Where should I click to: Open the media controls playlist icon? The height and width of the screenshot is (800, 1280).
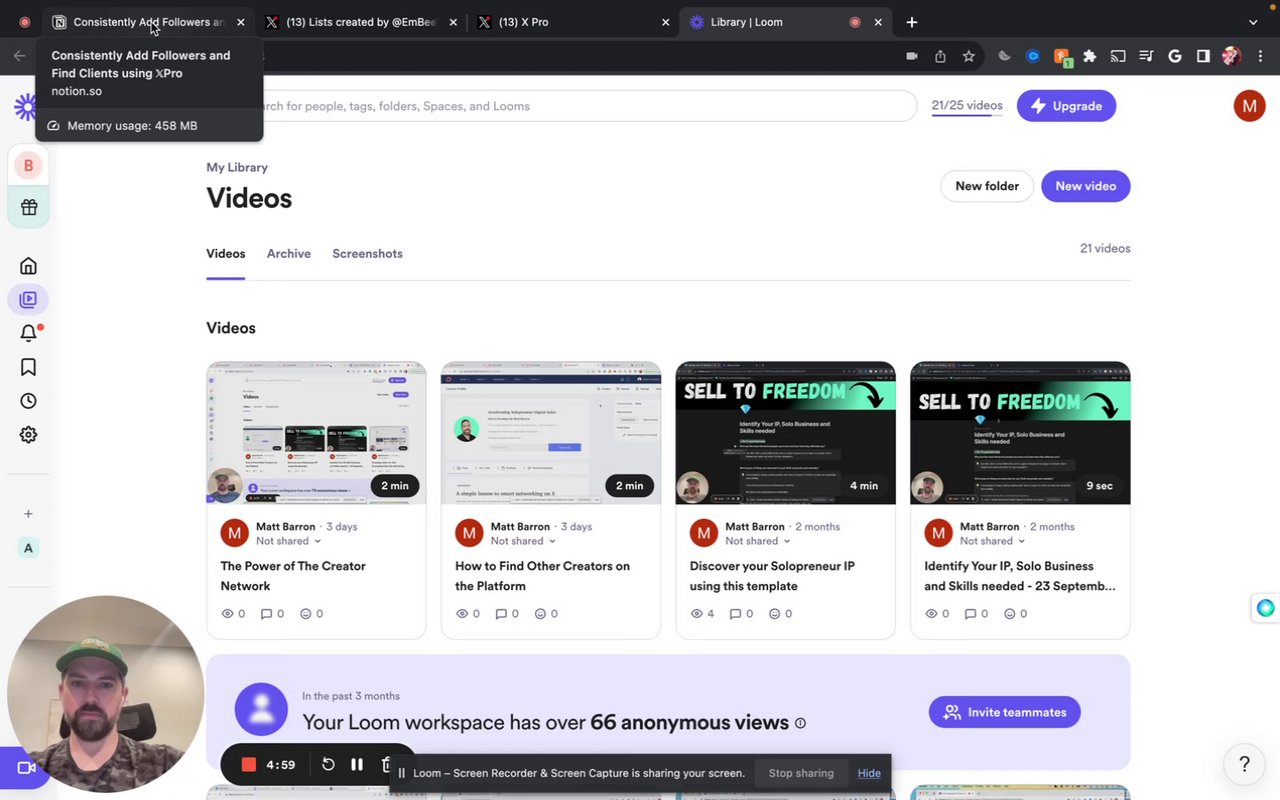click(1146, 56)
